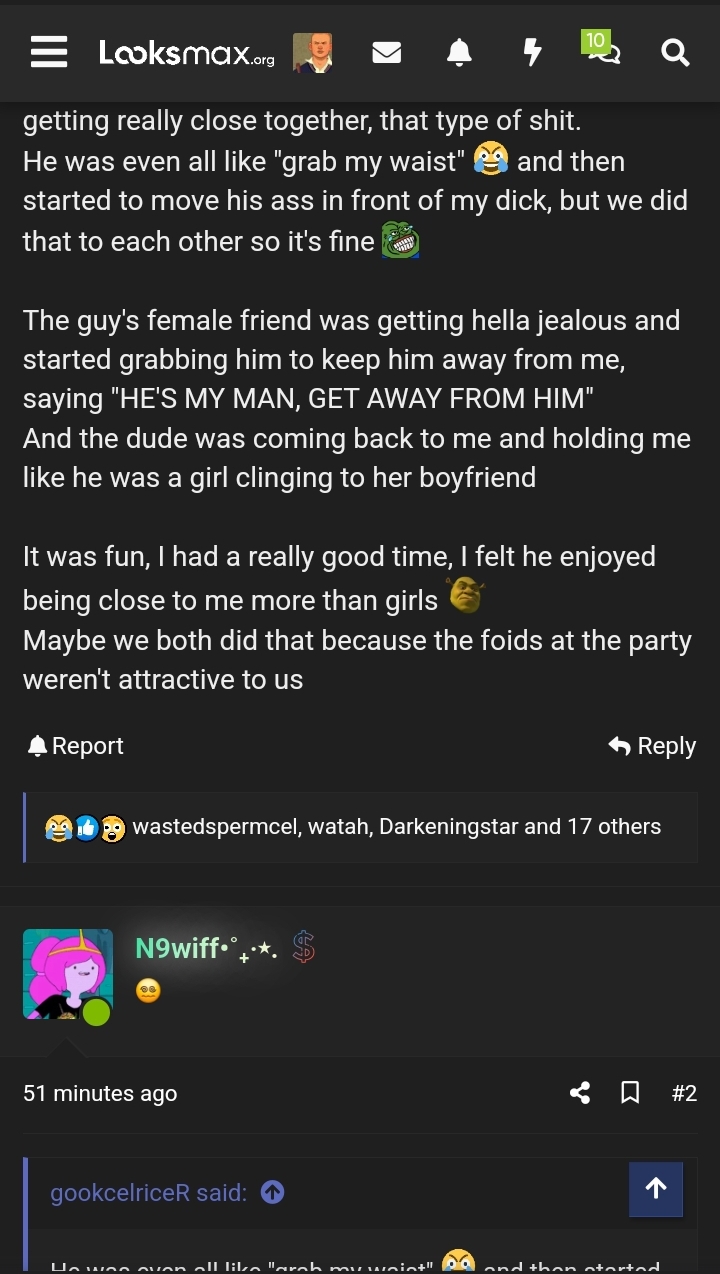The height and width of the screenshot is (1274, 720).
Task: Report this post
Action: (76, 746)
